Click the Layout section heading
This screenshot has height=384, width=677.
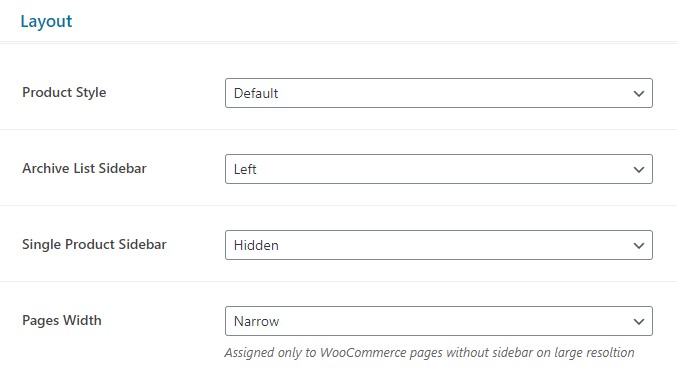pyautogui.click(x=46, y=21)
